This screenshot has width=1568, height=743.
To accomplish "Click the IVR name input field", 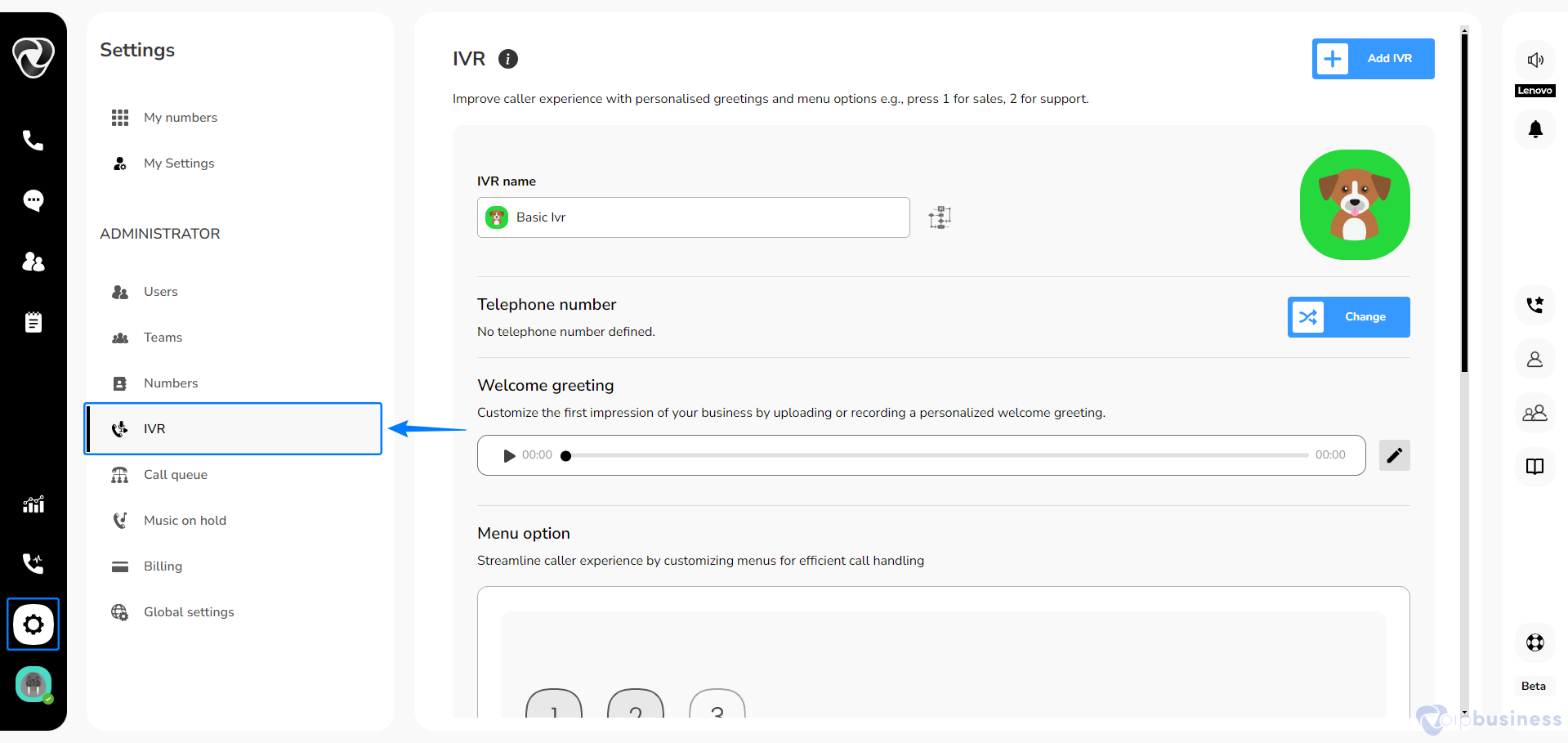I will (x=703, y=217).
